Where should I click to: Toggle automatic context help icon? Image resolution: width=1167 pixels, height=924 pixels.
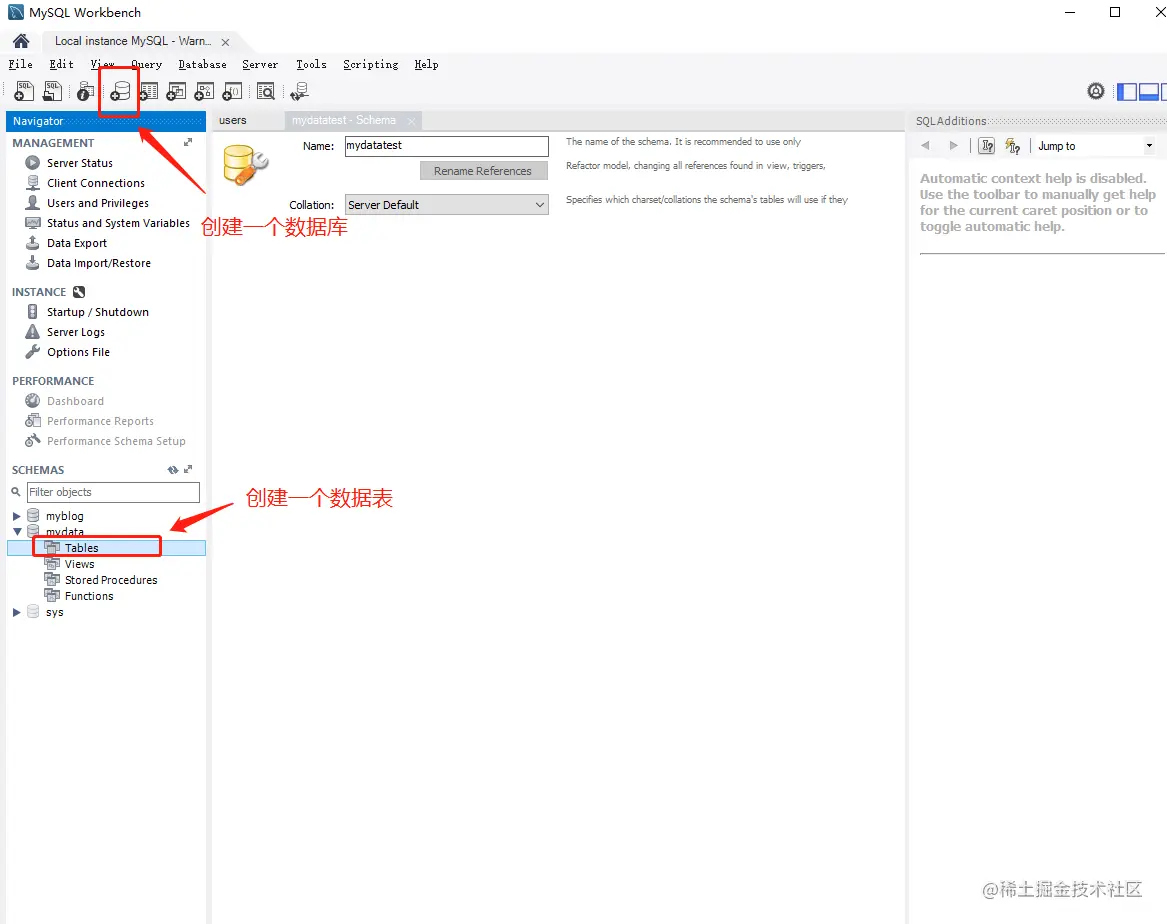click(x=1012, y=146)
